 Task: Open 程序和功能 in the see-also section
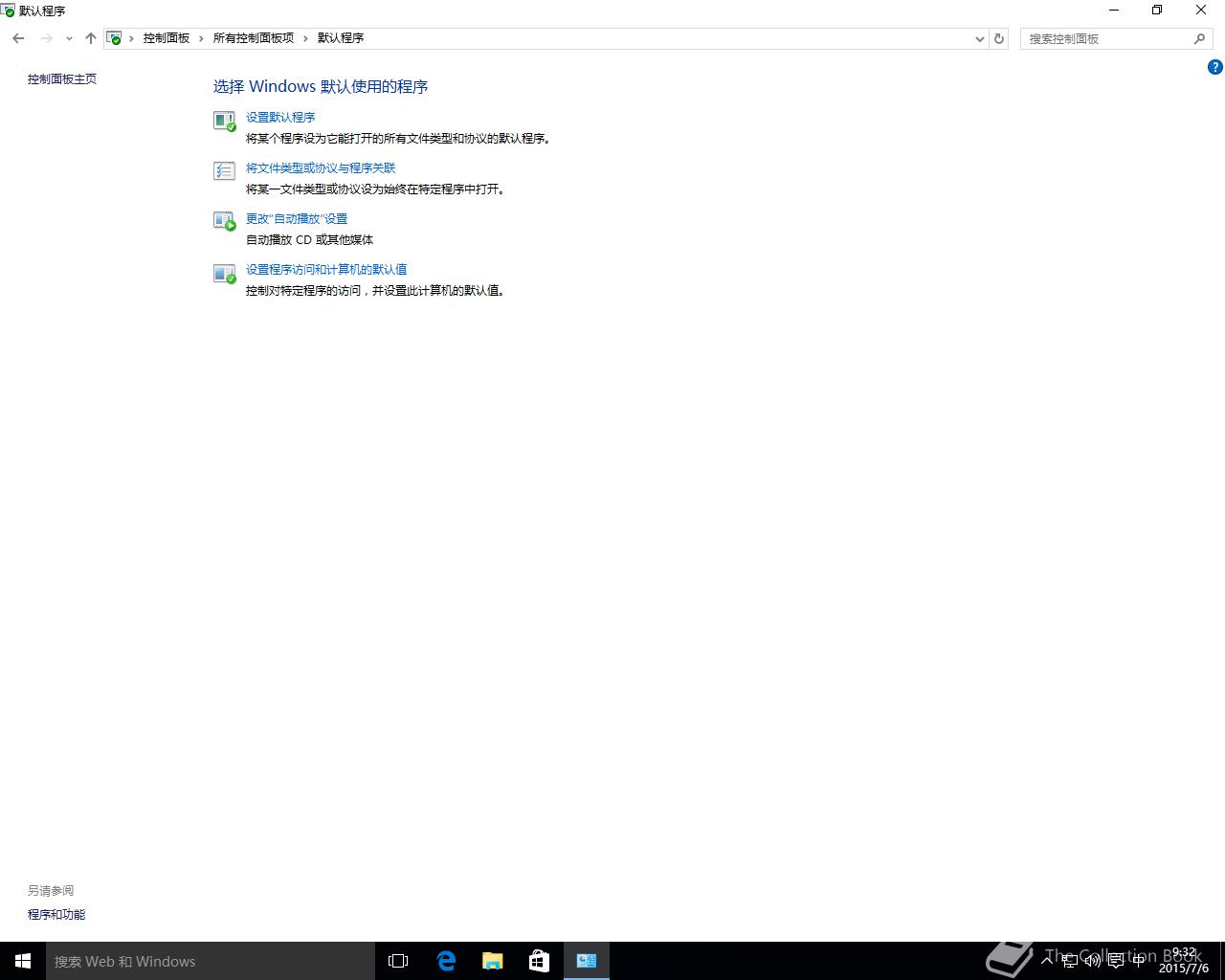56,915
